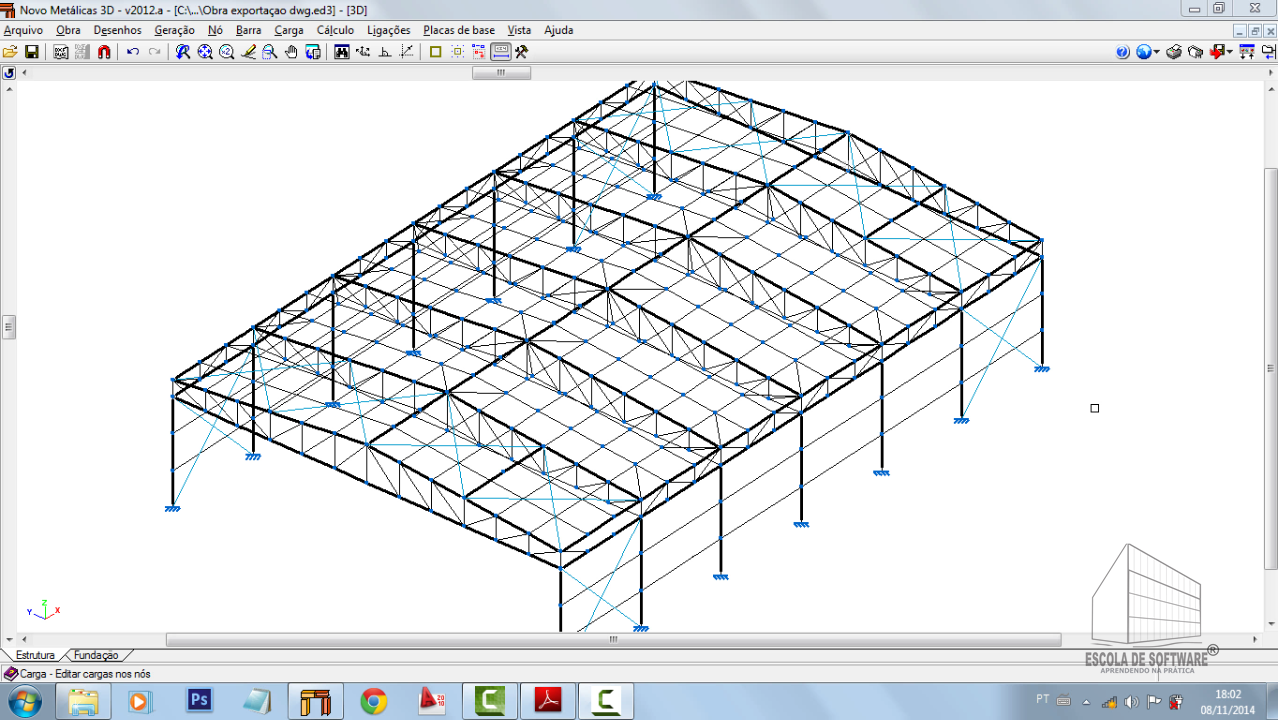Viewport: 1278px width, 720px height.
Task: Save the project with the floppy disk icon
Action: tap(31, 52)
